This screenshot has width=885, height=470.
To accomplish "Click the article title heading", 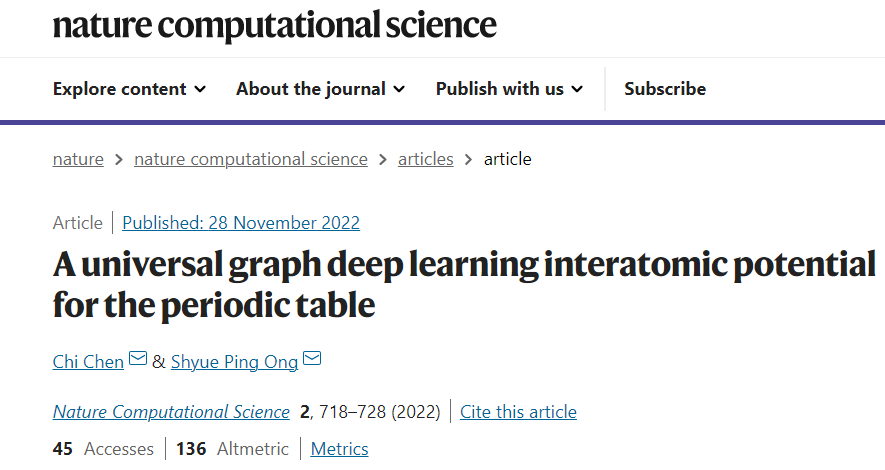I will 464,285.
